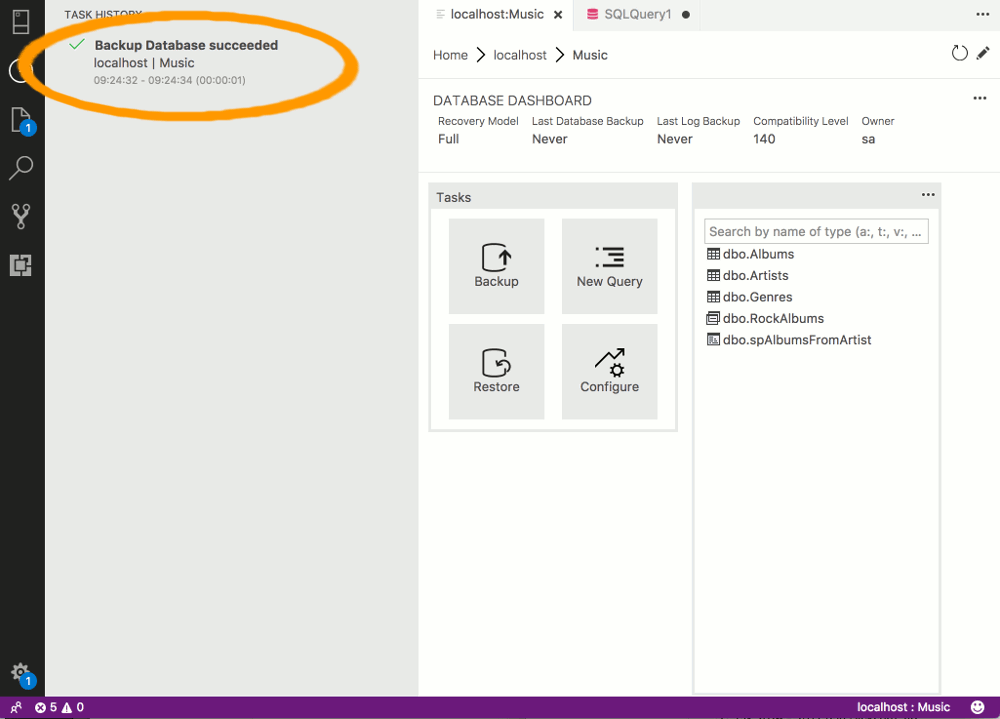The image size is (1000, 719).
Task: Select the Backup Database succeeded task entry
Action: click(186, 45)
